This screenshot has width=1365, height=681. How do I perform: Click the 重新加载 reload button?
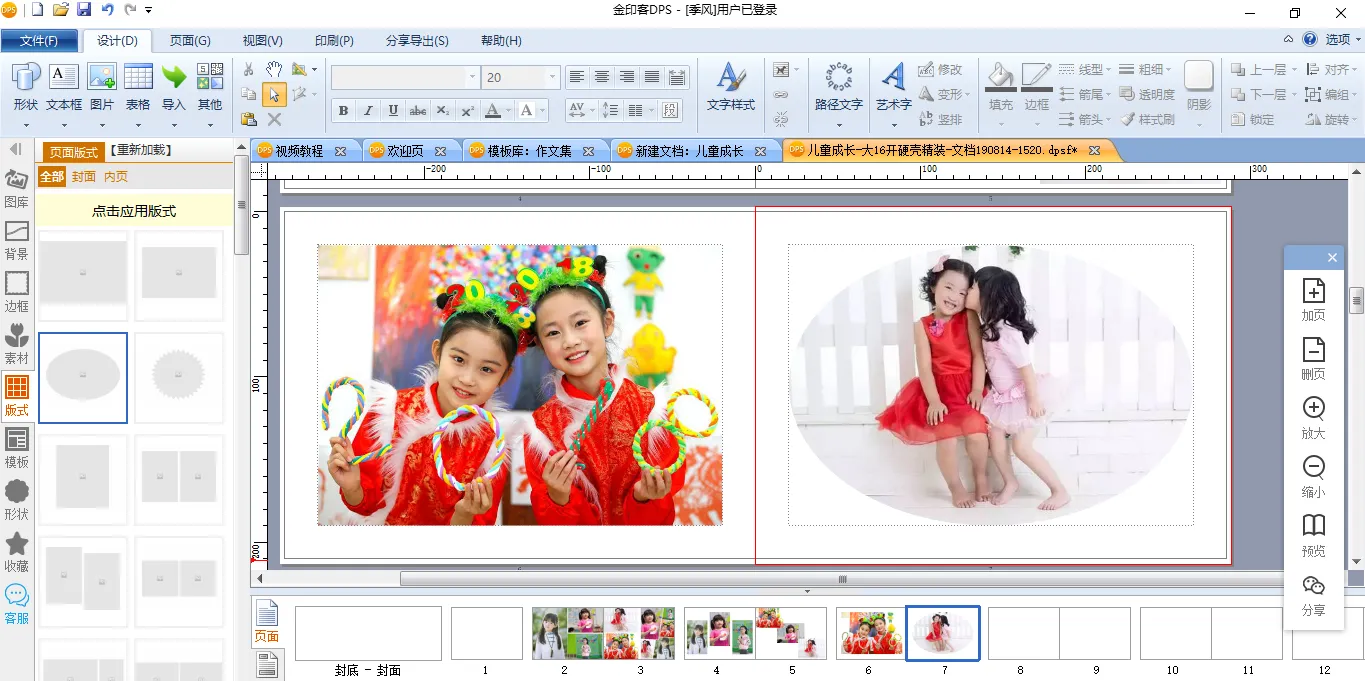click(x=141, y=150)
